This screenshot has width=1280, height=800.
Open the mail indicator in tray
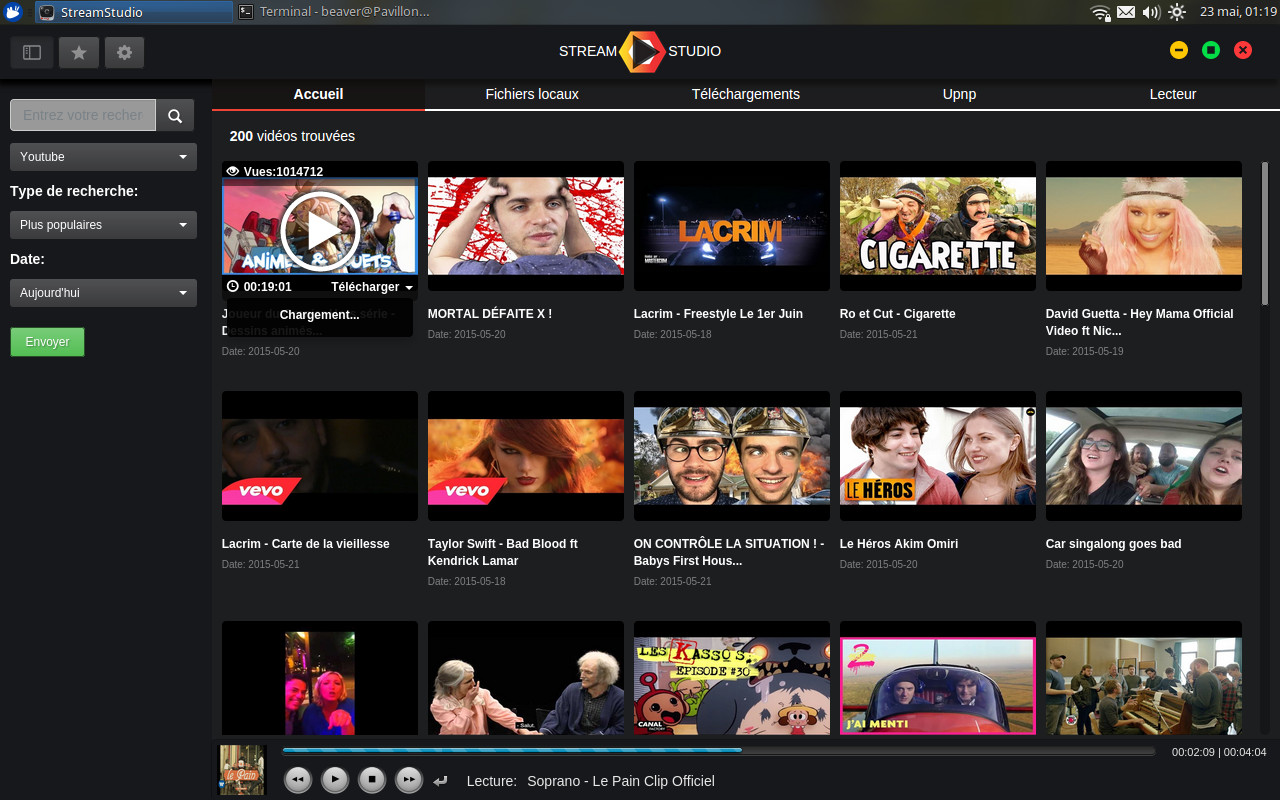(1126, 12)
